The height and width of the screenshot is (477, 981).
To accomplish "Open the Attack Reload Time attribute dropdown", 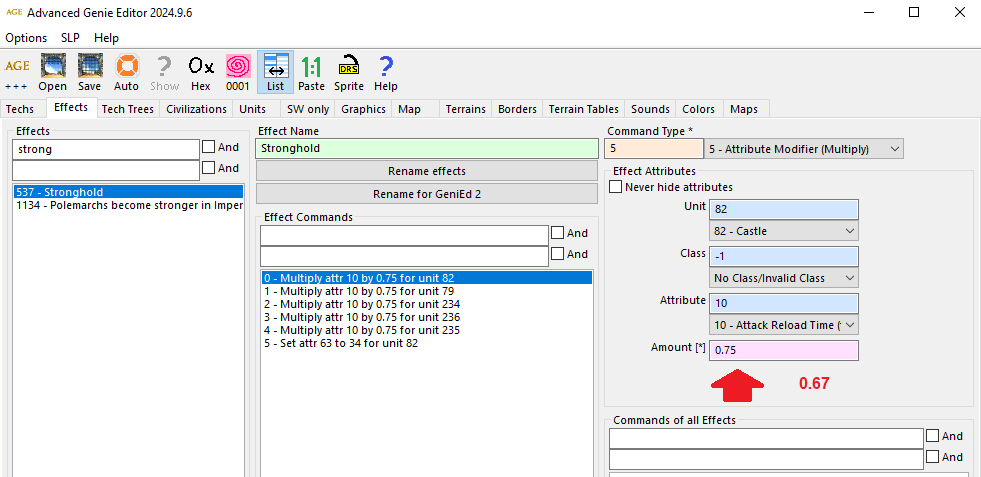I will [x=783, y=325].
